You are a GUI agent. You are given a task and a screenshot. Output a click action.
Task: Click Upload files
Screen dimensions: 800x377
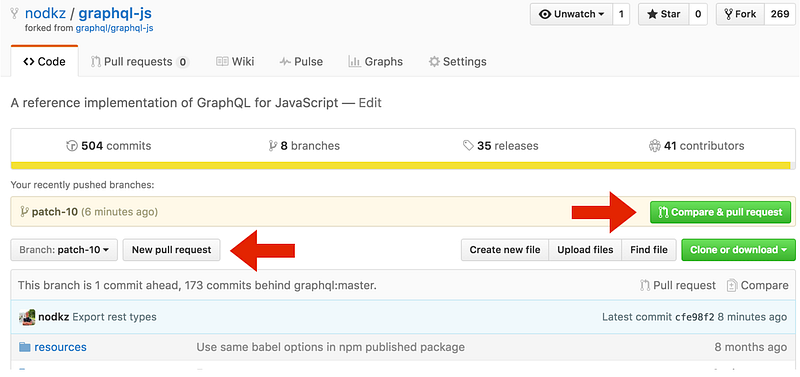point(585,250)
